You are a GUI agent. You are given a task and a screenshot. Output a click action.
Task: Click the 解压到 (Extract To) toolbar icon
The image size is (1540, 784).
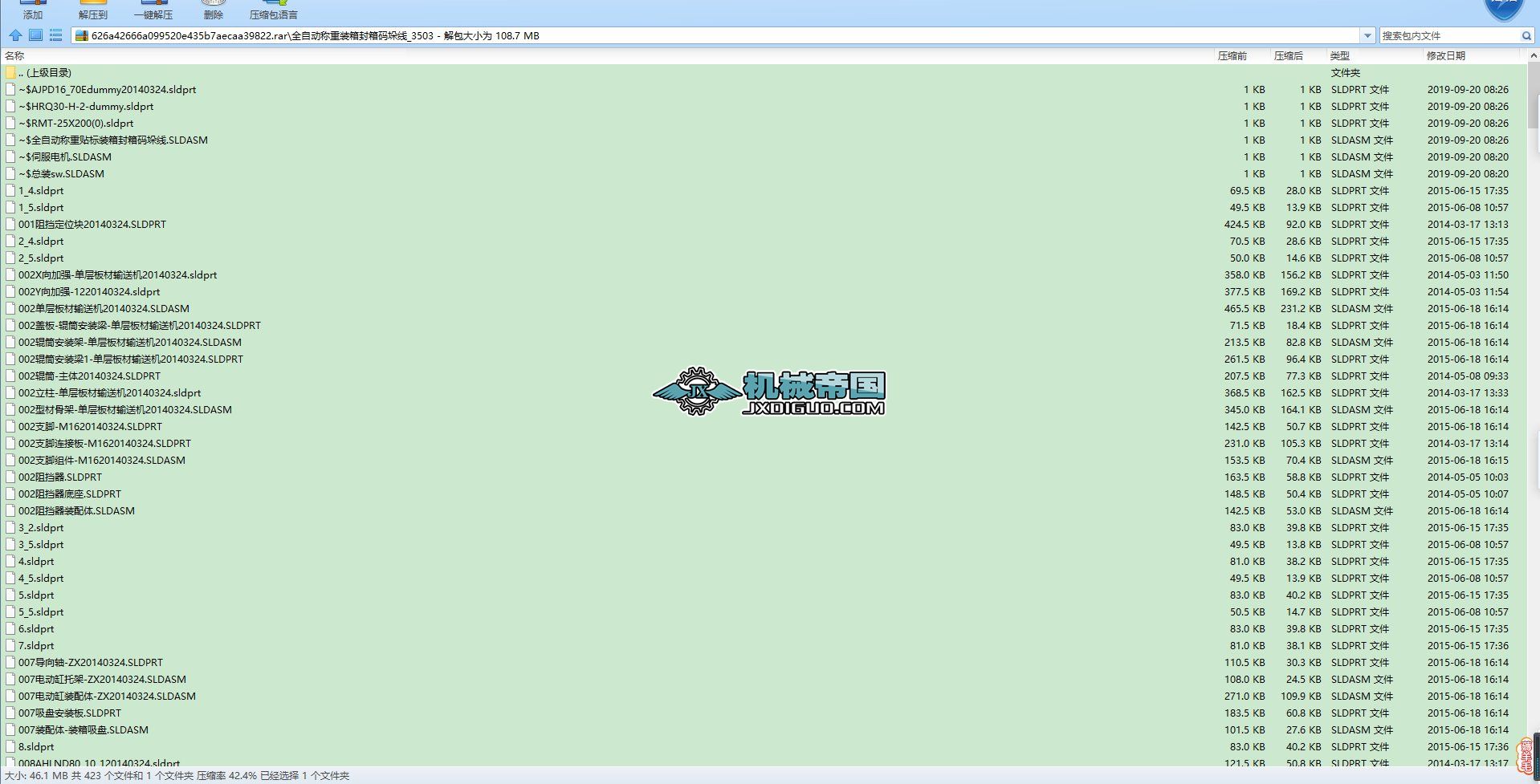pyautogui.click(x=92, y=10)
